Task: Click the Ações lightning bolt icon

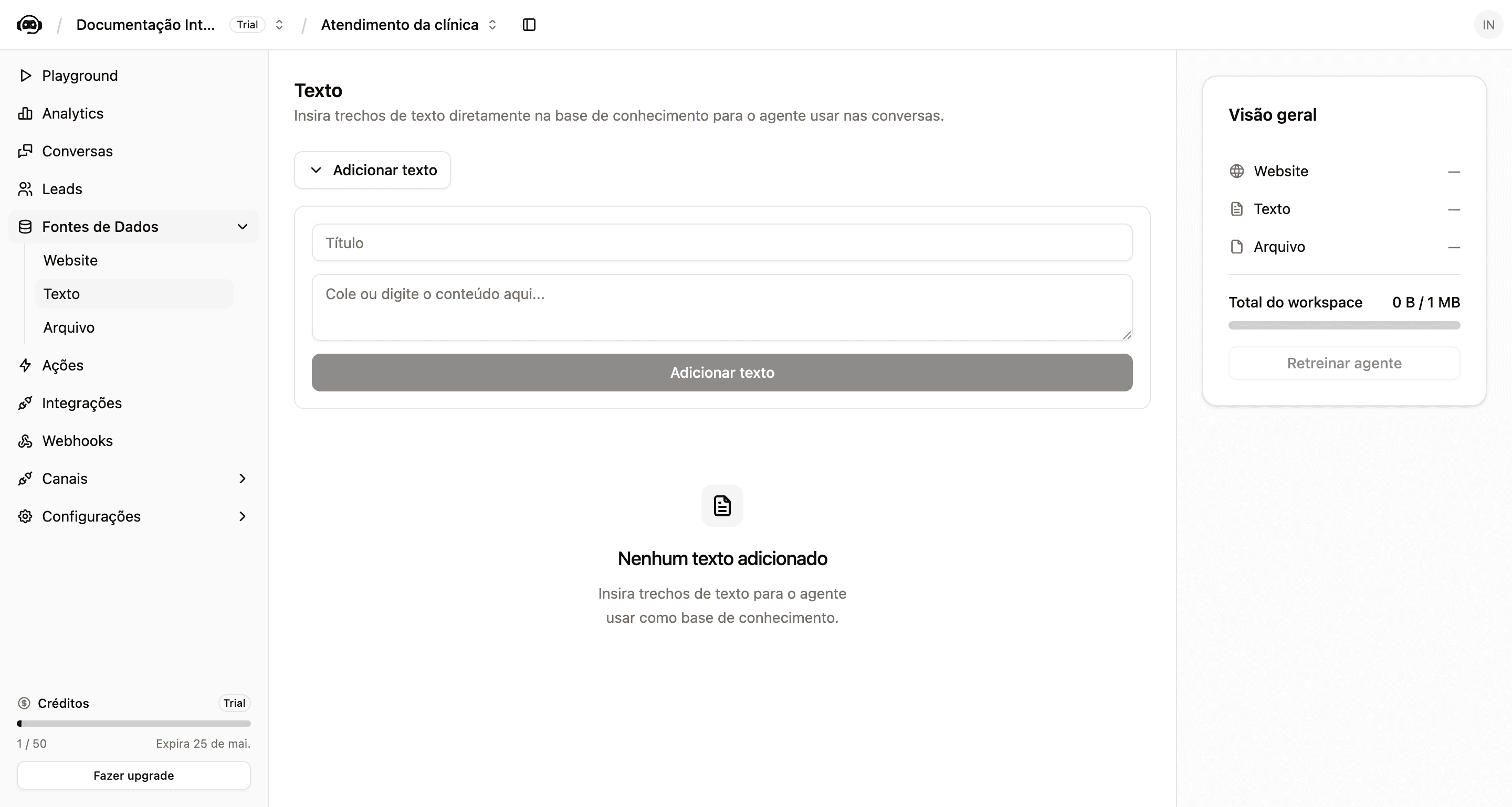Action: click(x=25, y=365)
